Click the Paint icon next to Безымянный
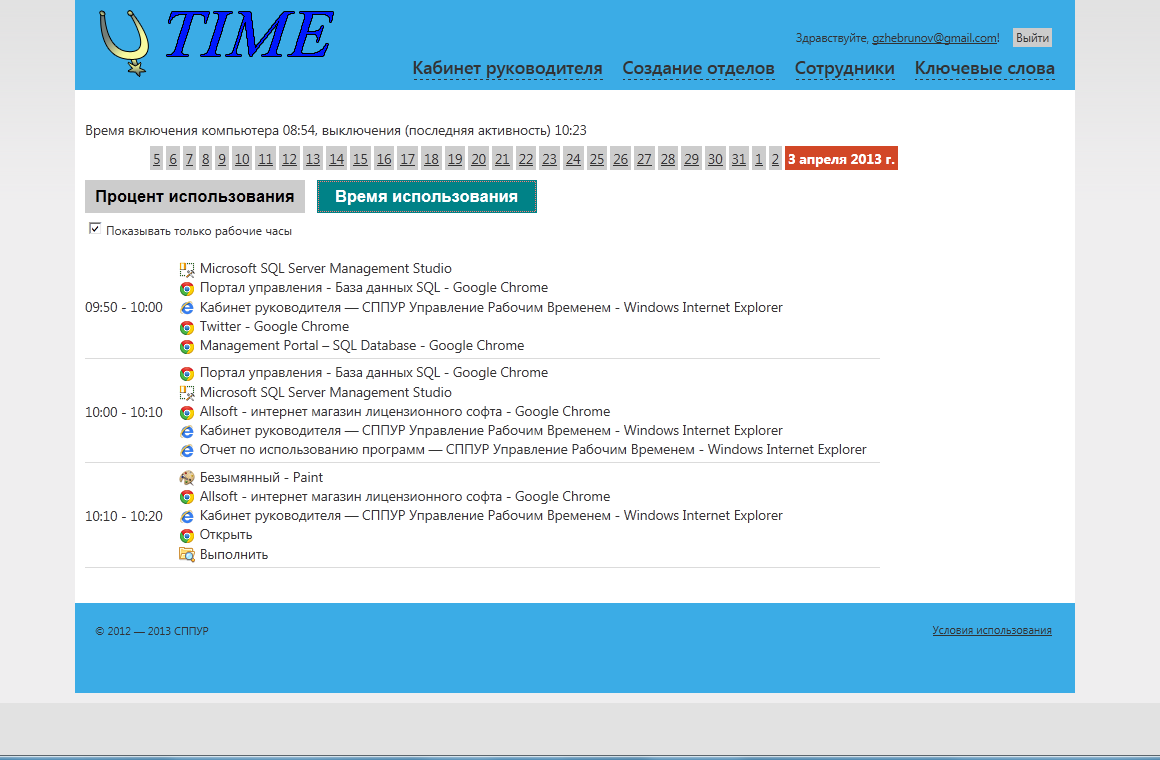 point(187,477)
